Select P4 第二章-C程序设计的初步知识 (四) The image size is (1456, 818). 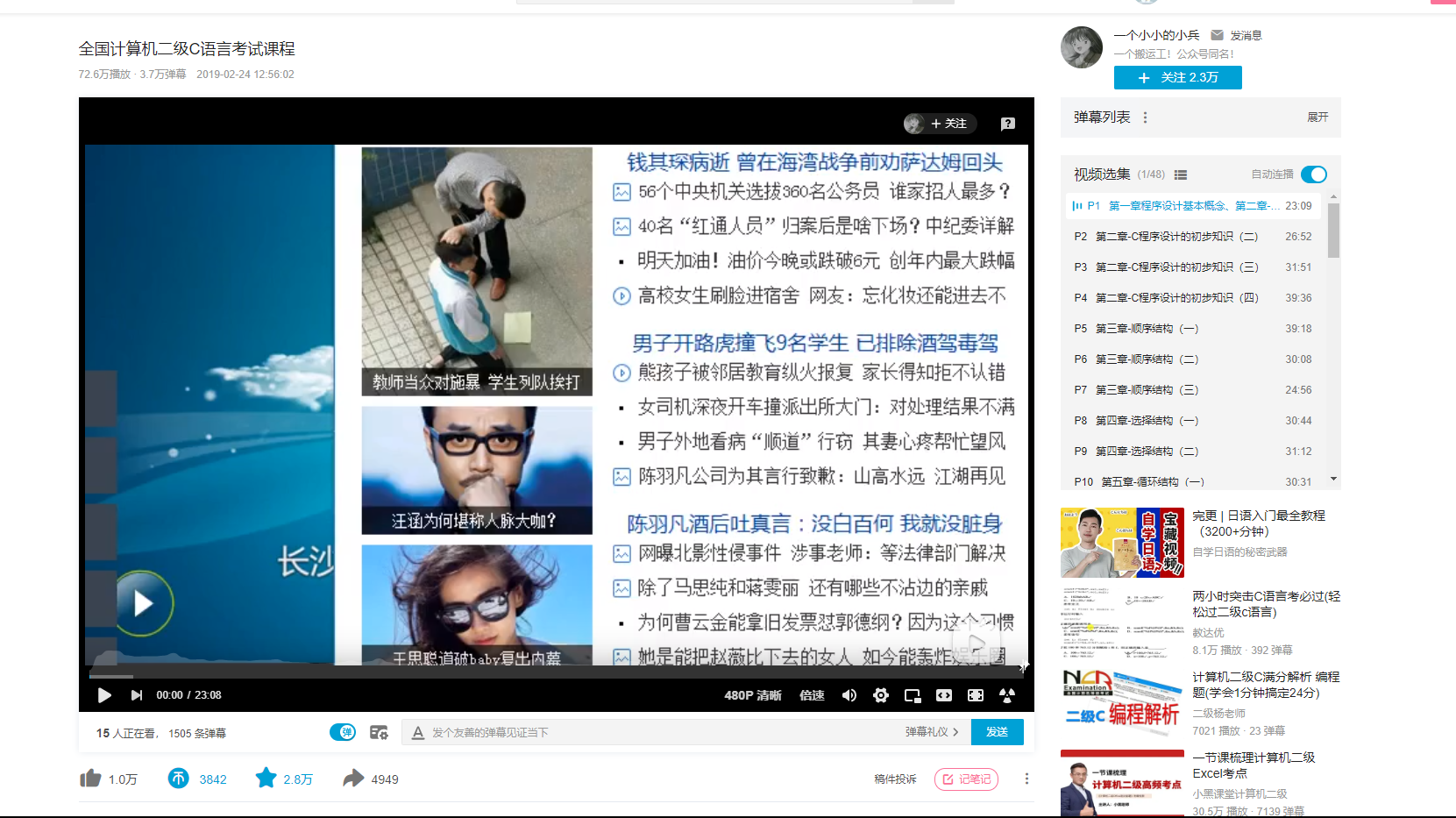point(1193,298)
